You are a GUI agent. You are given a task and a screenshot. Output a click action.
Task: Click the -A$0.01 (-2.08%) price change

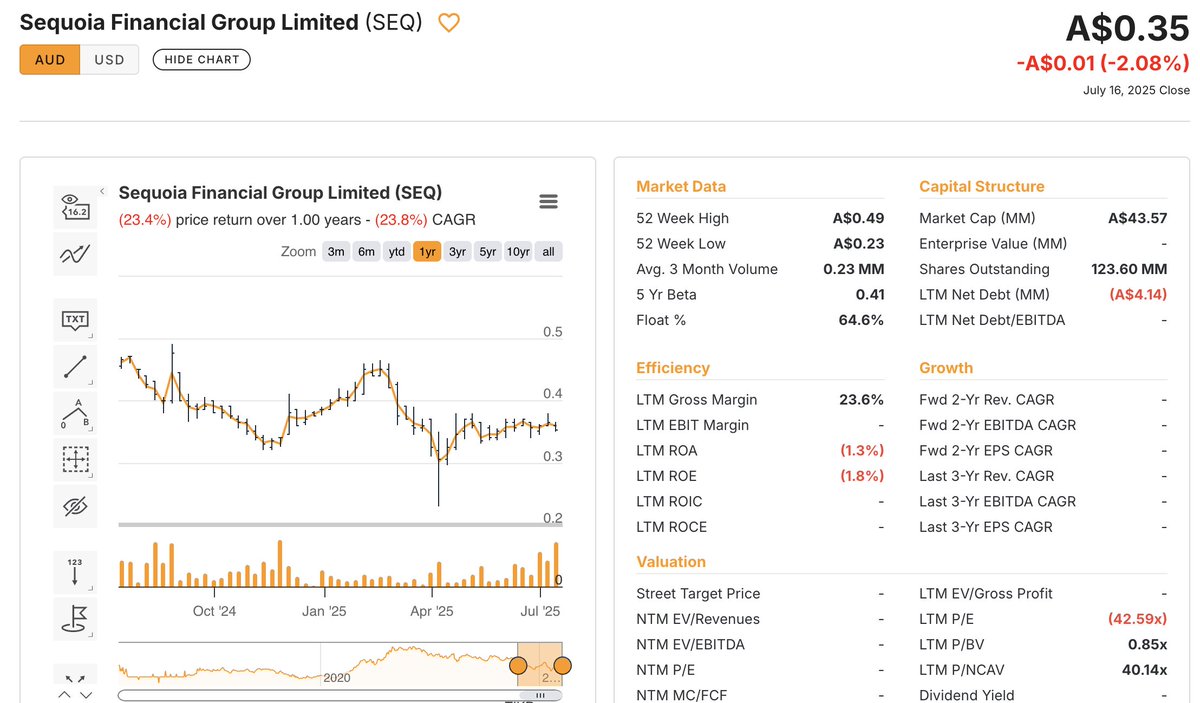pyautogui.click(x=1103, y=63)
